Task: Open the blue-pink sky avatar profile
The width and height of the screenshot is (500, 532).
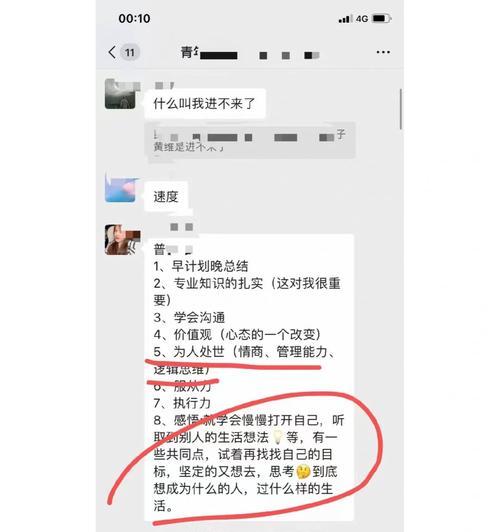Action: pos(120,188)
